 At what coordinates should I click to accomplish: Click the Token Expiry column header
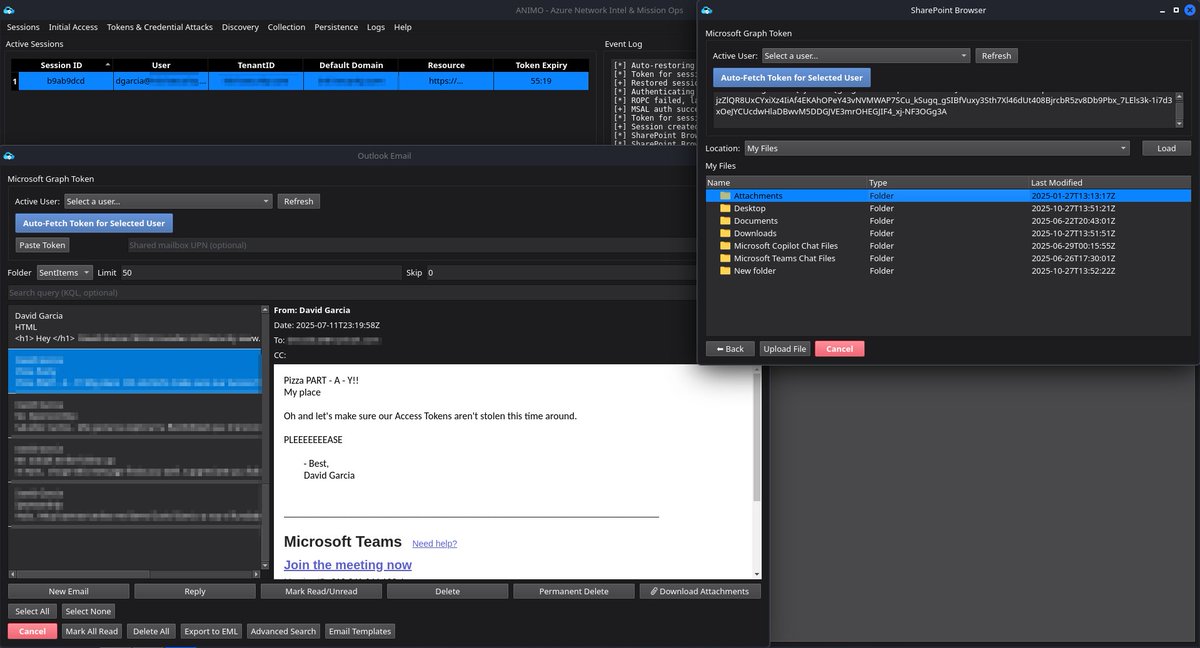coord(541,65)
